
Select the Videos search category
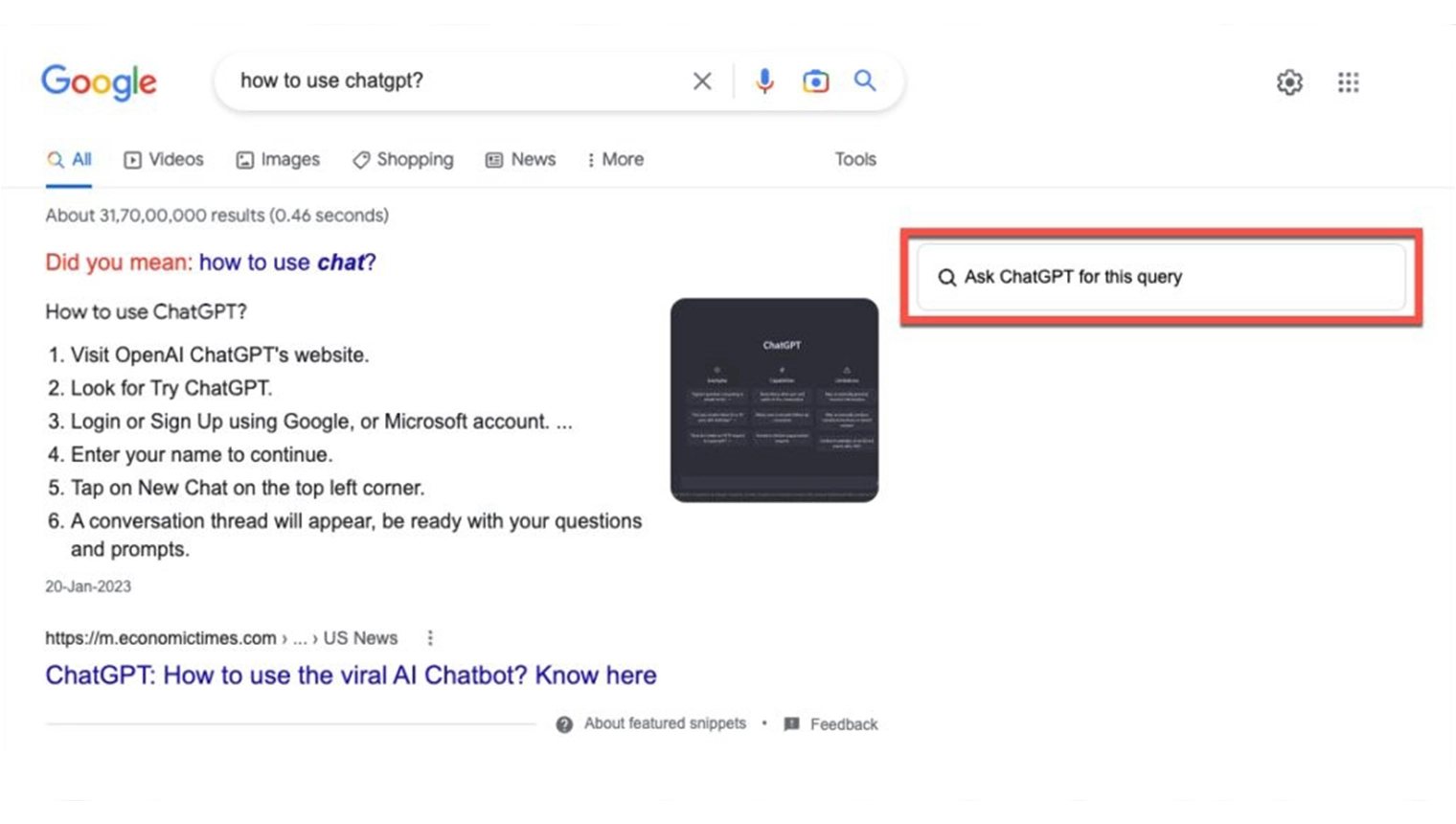click(163, 159)
